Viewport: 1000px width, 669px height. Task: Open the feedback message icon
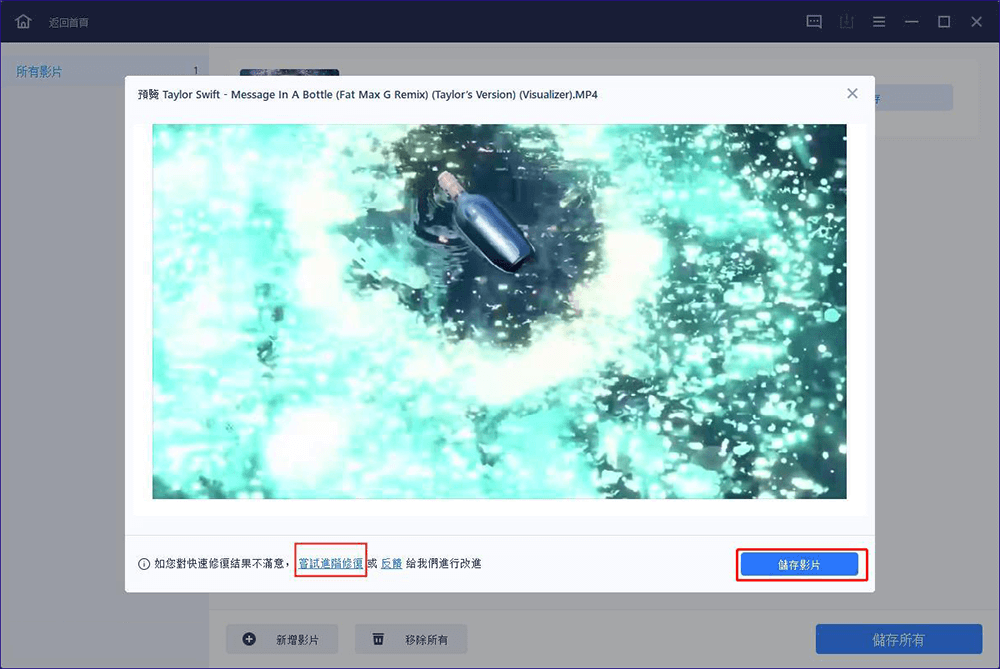814,22
